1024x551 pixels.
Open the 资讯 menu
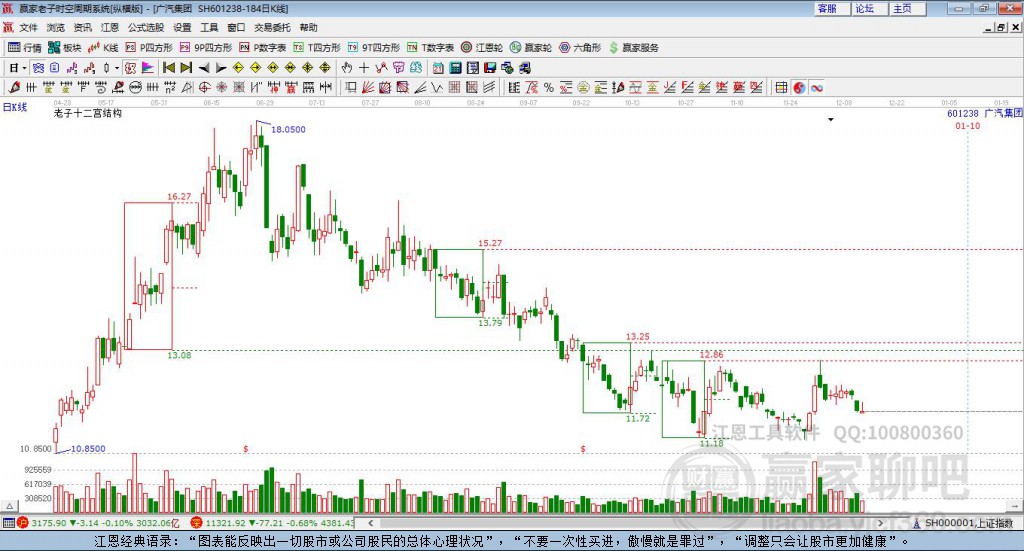(x=82, y=27)
